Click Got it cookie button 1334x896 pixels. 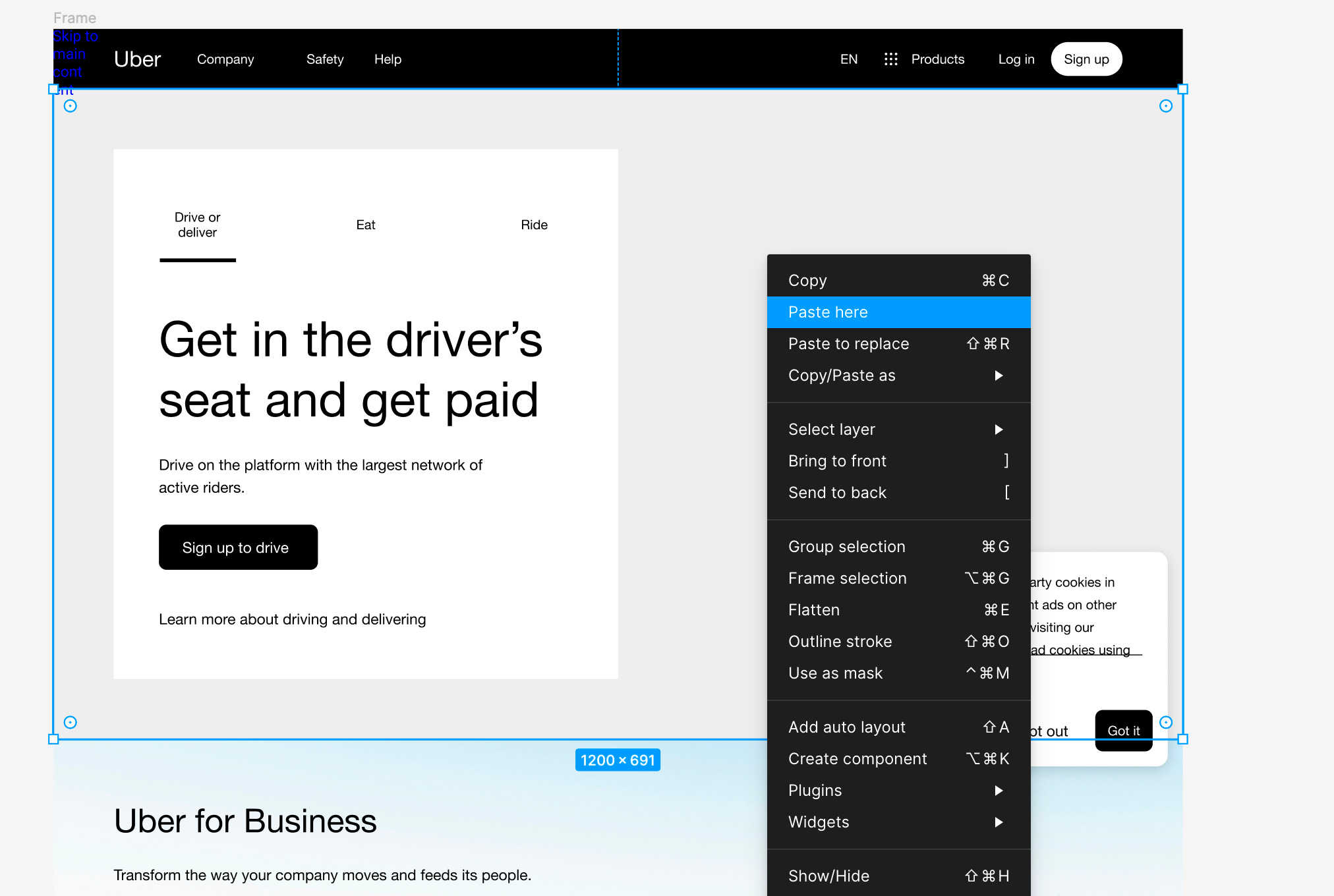pos(1124,731)
